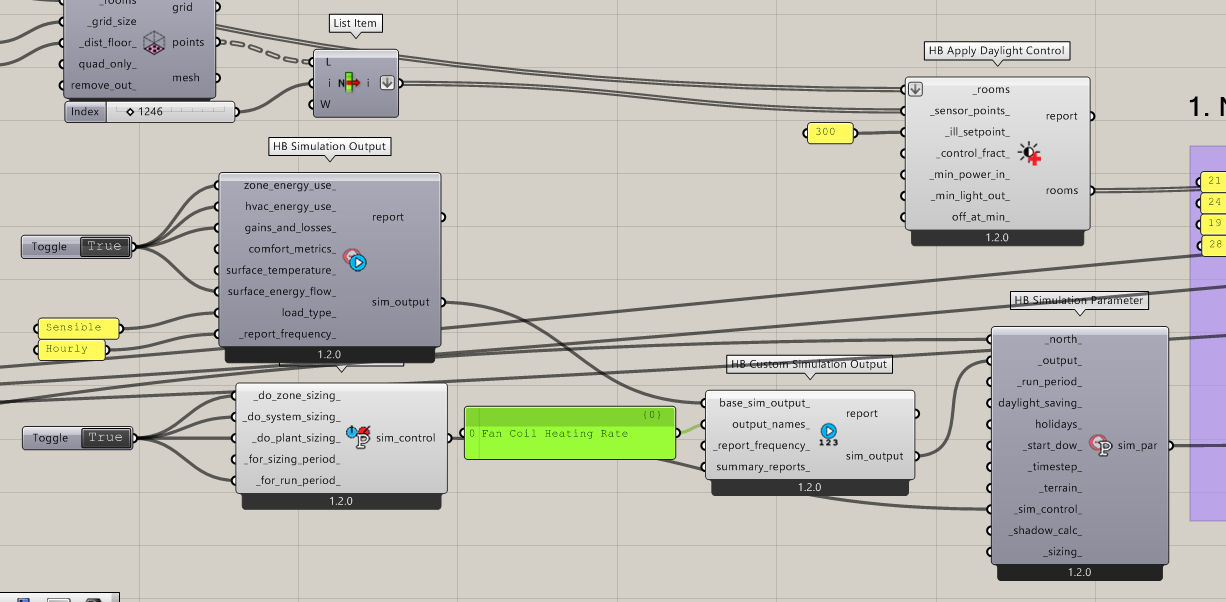Click the _control_fract_ input
The image size is (1226, 602).
[x=974, y=153]
